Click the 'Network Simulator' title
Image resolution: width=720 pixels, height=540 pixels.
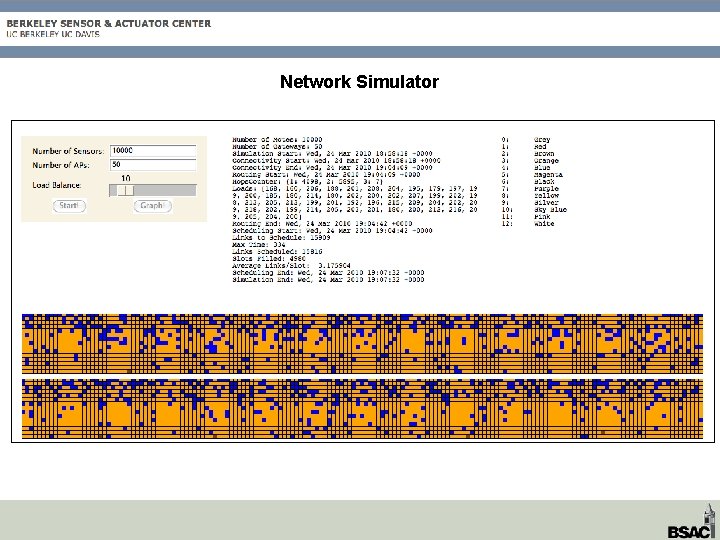tap(359, 82)
